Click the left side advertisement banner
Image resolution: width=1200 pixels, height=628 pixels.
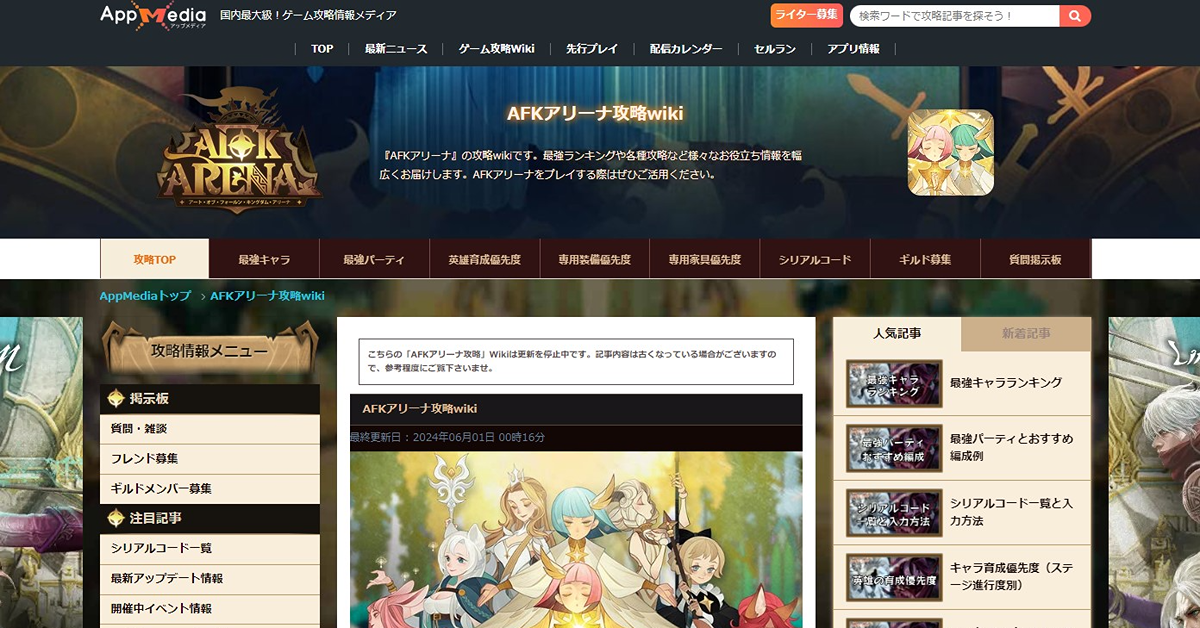pos(41,472)
